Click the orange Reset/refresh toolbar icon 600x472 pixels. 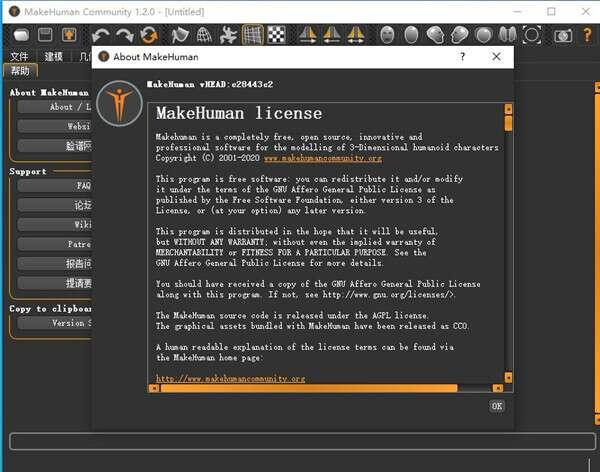click(149, 35)
